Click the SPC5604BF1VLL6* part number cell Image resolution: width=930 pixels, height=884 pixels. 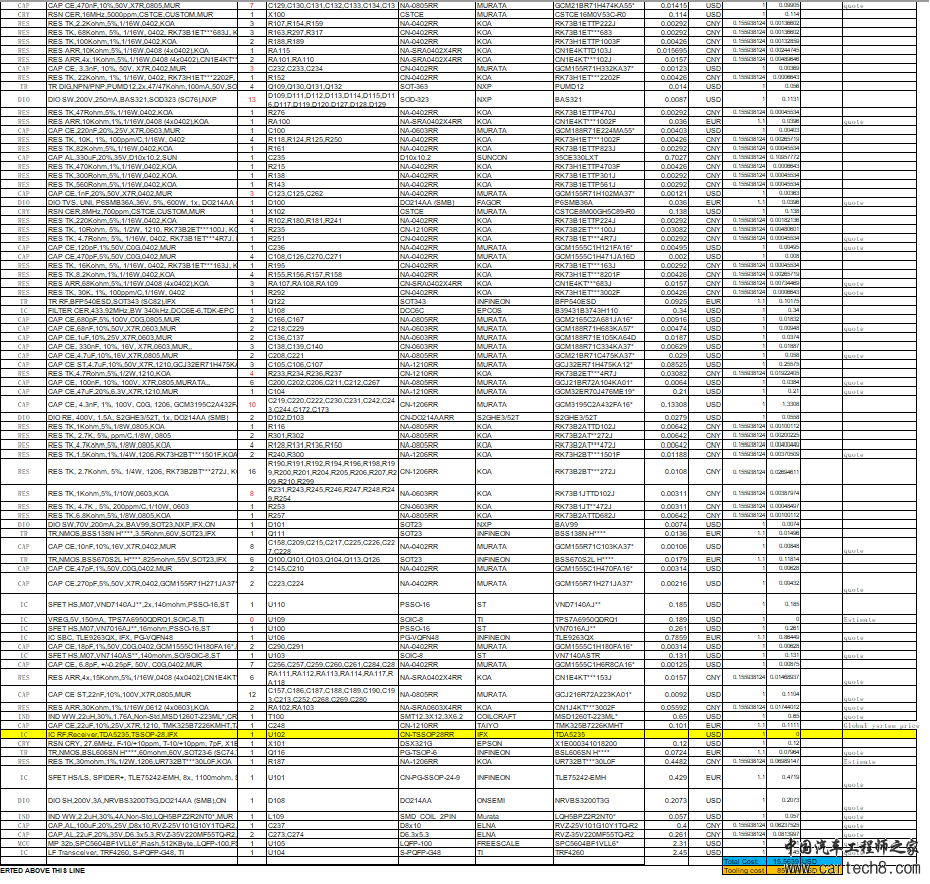[x=598, y=843]
